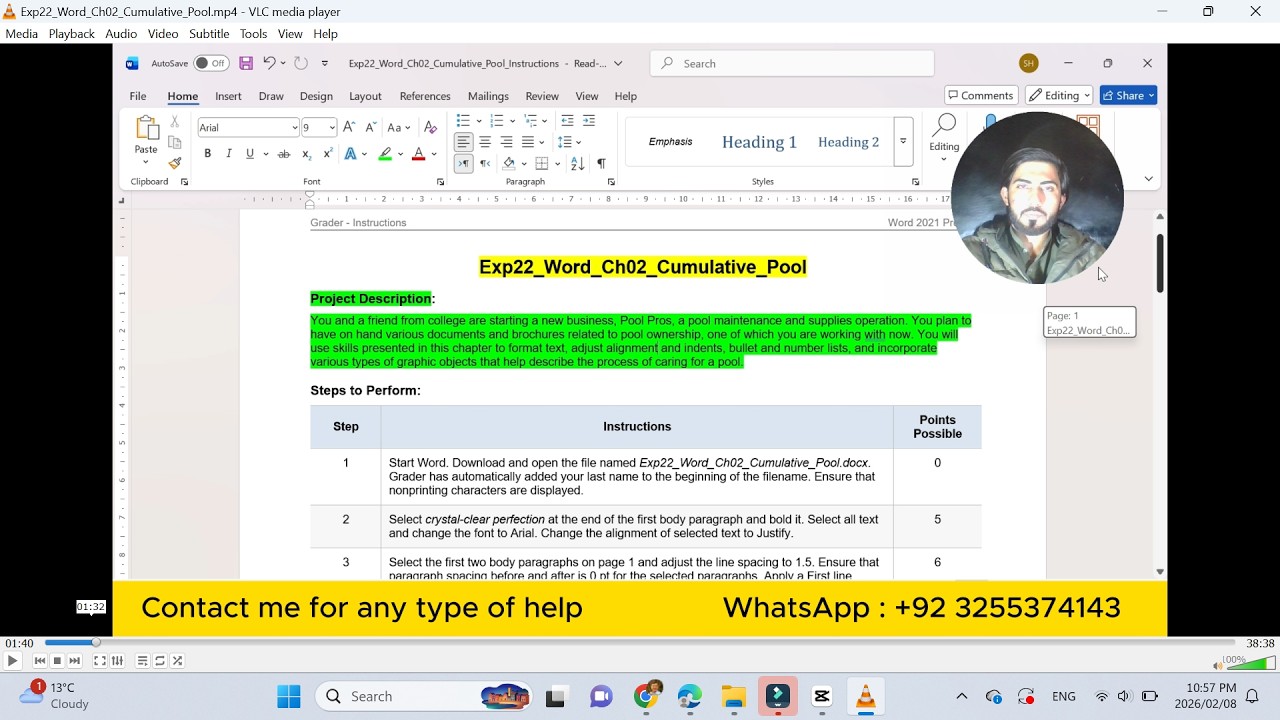The width and height of the screenshot is (1280, 720).
Task: Increase font size with the larger A icon
Action: (x=349, y=127)
